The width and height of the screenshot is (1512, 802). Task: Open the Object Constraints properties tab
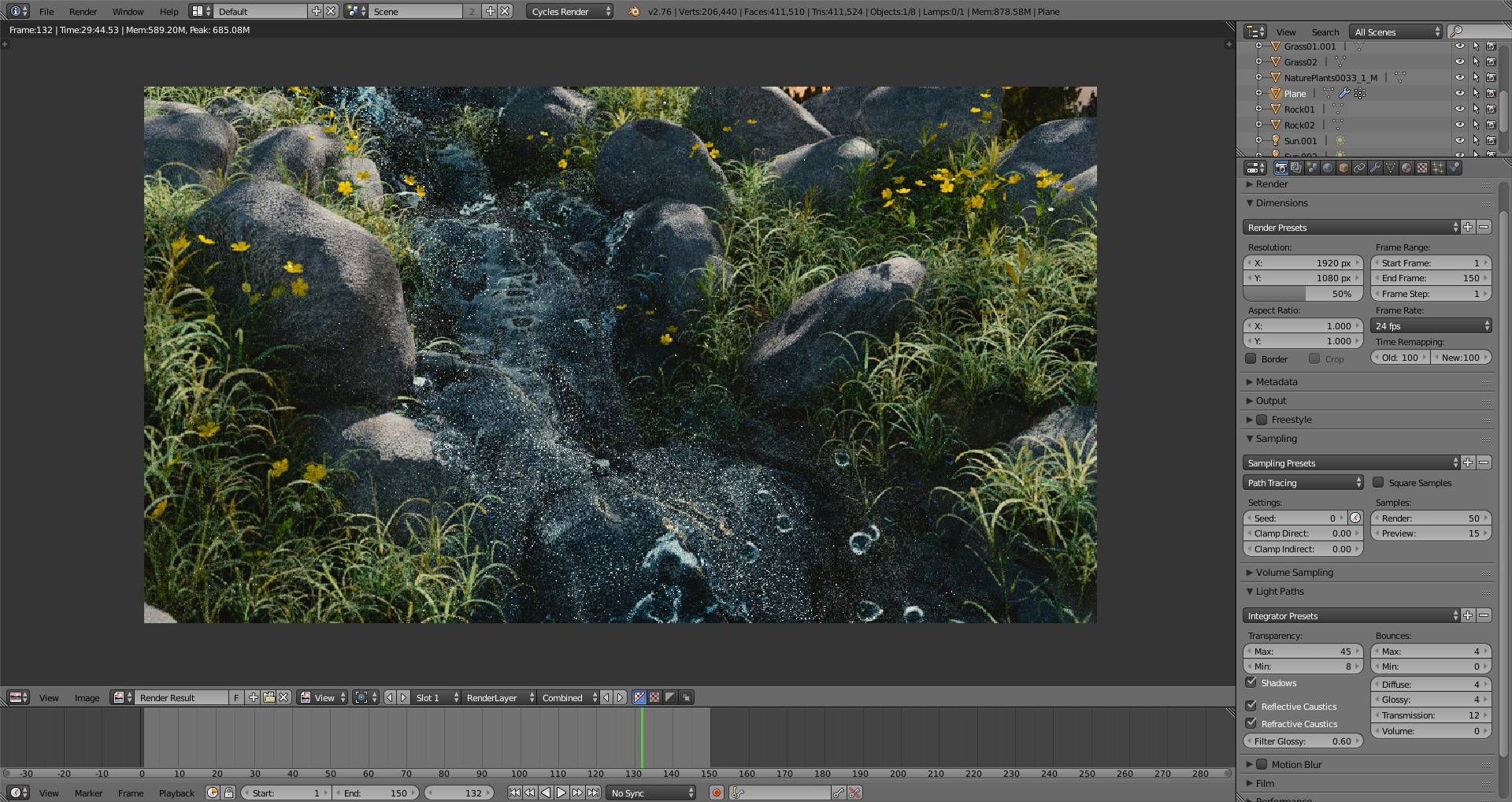(1359, 168)
